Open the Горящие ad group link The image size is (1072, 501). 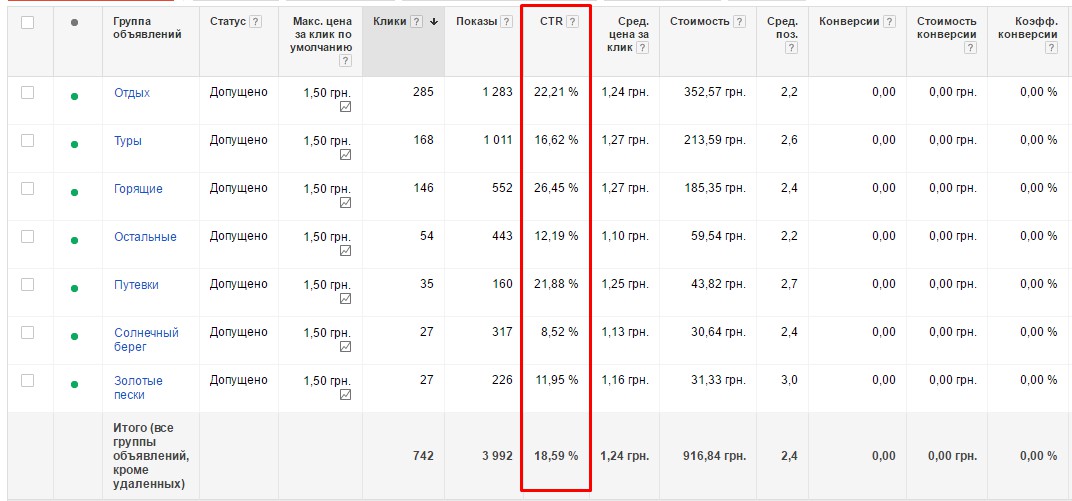point(138,189)
